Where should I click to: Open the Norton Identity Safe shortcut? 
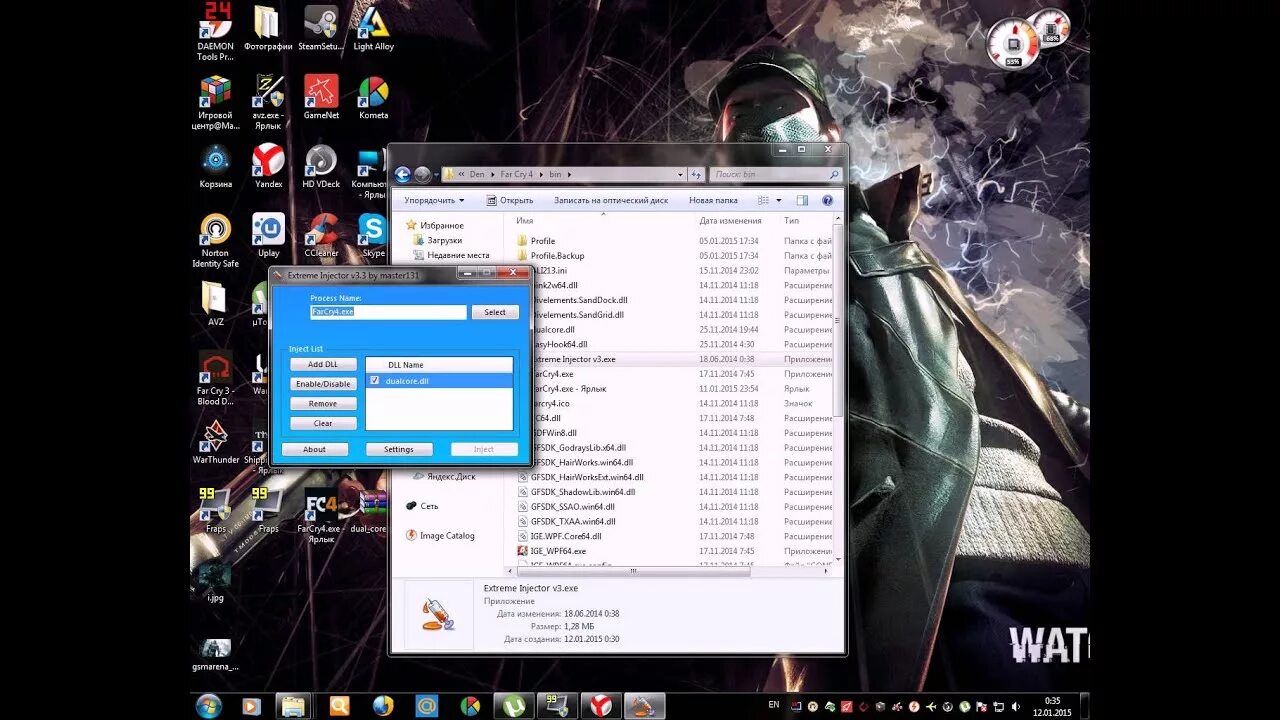[215, 240]
